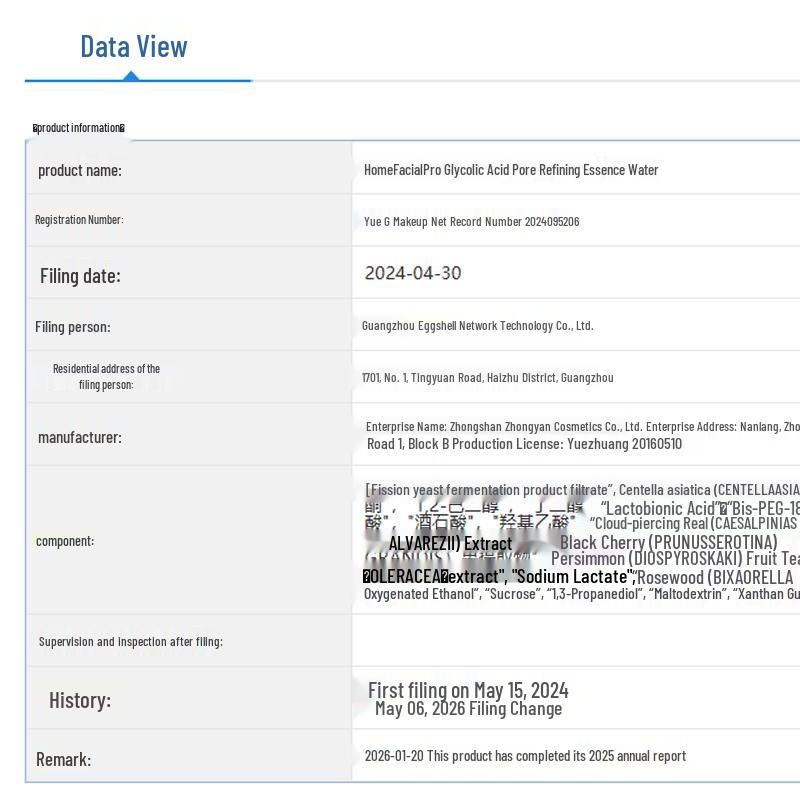Select the record number value 2024095206
The height and width of the screenshot is (800, 800).
pos(552,221)
